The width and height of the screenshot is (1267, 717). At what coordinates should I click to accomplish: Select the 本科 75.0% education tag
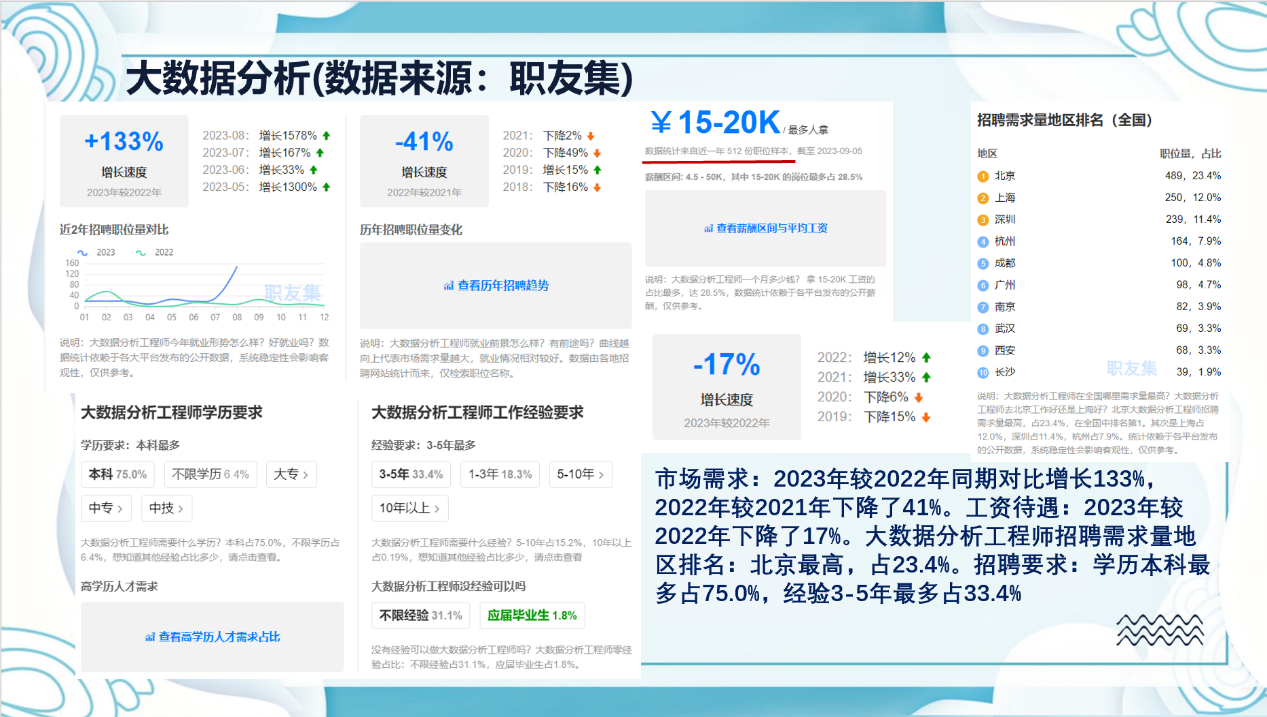118,474
